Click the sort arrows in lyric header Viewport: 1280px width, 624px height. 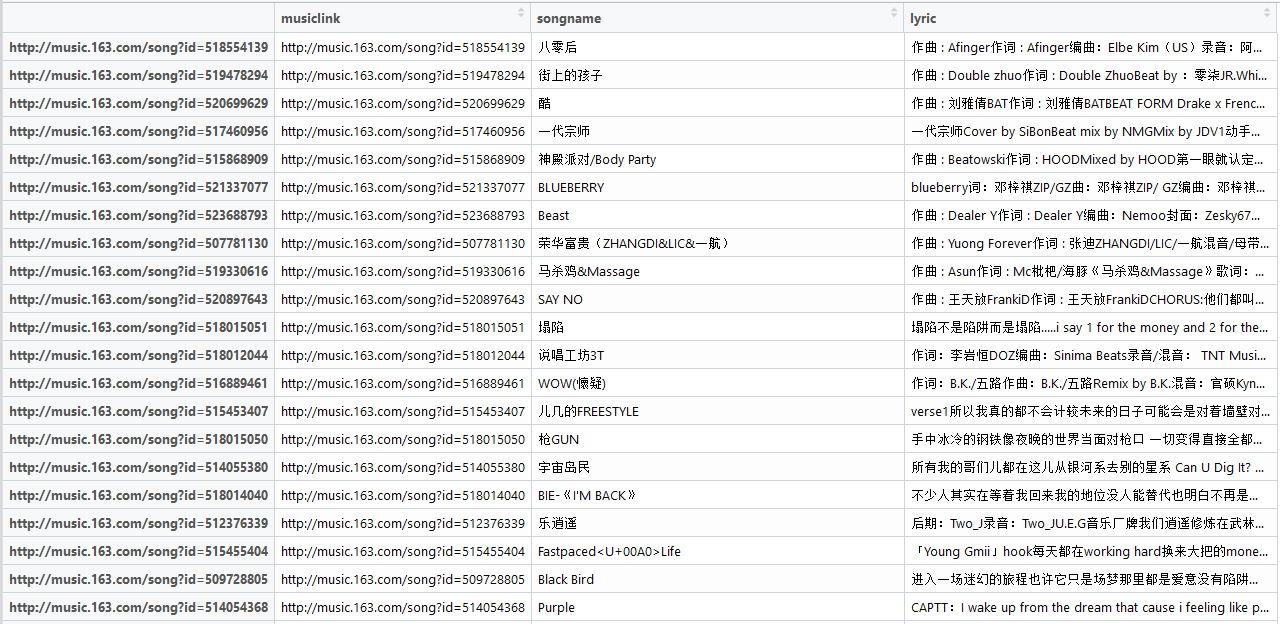tap(1268, 13)
